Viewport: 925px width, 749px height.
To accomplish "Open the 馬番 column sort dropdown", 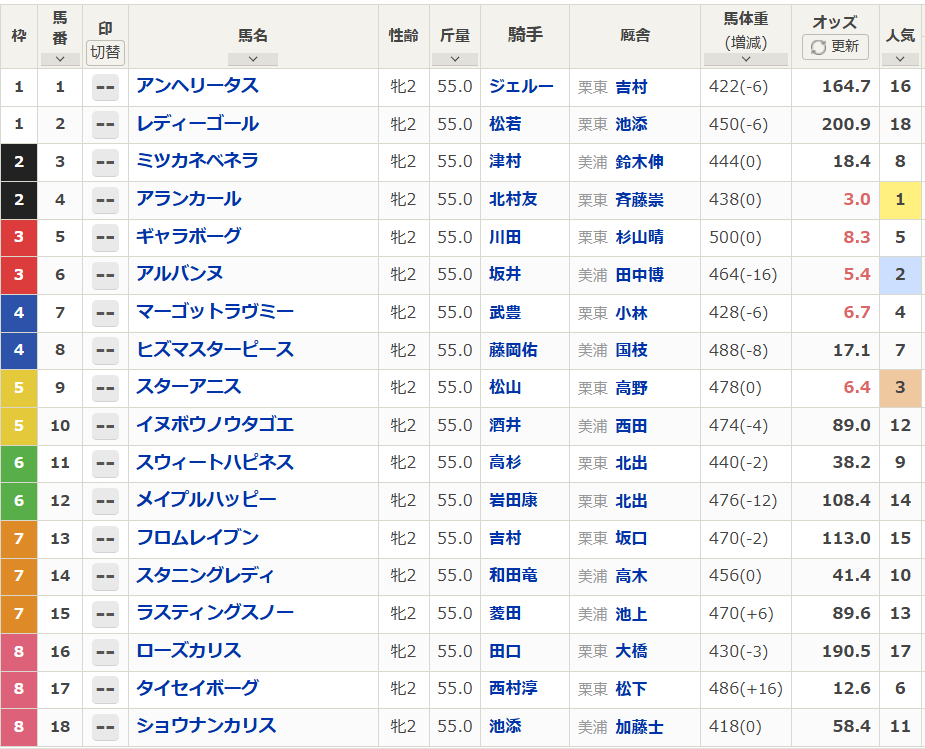I will tap(60, 58).
